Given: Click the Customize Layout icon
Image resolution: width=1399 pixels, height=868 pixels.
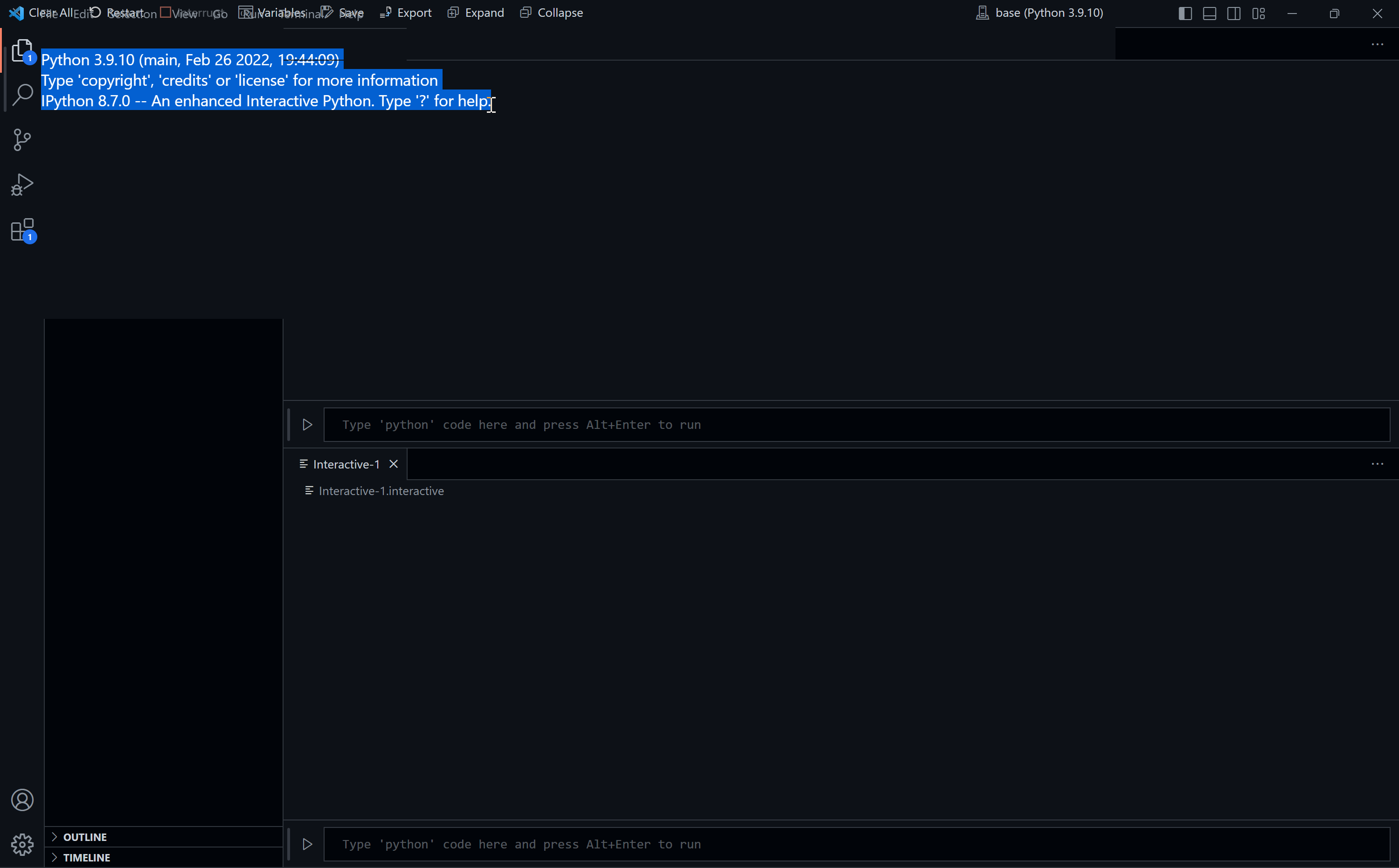Looking at the screenshot, I should (x=1259, y=13).
